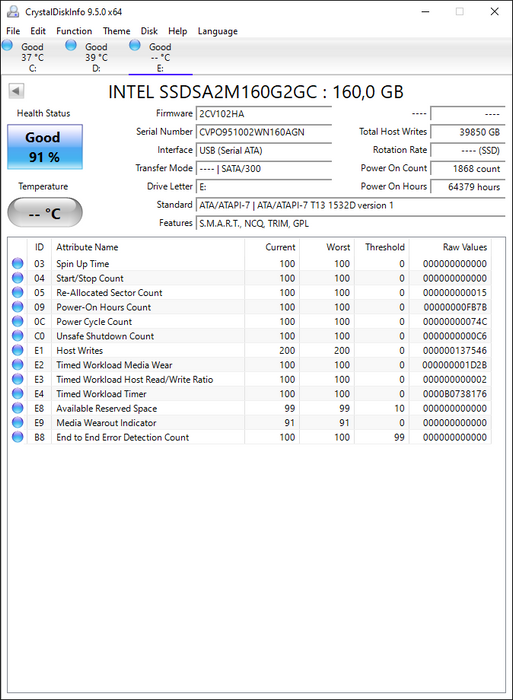
Task: Click the Serial Number field
Action: pyautogui.click(x=263, y=132)
